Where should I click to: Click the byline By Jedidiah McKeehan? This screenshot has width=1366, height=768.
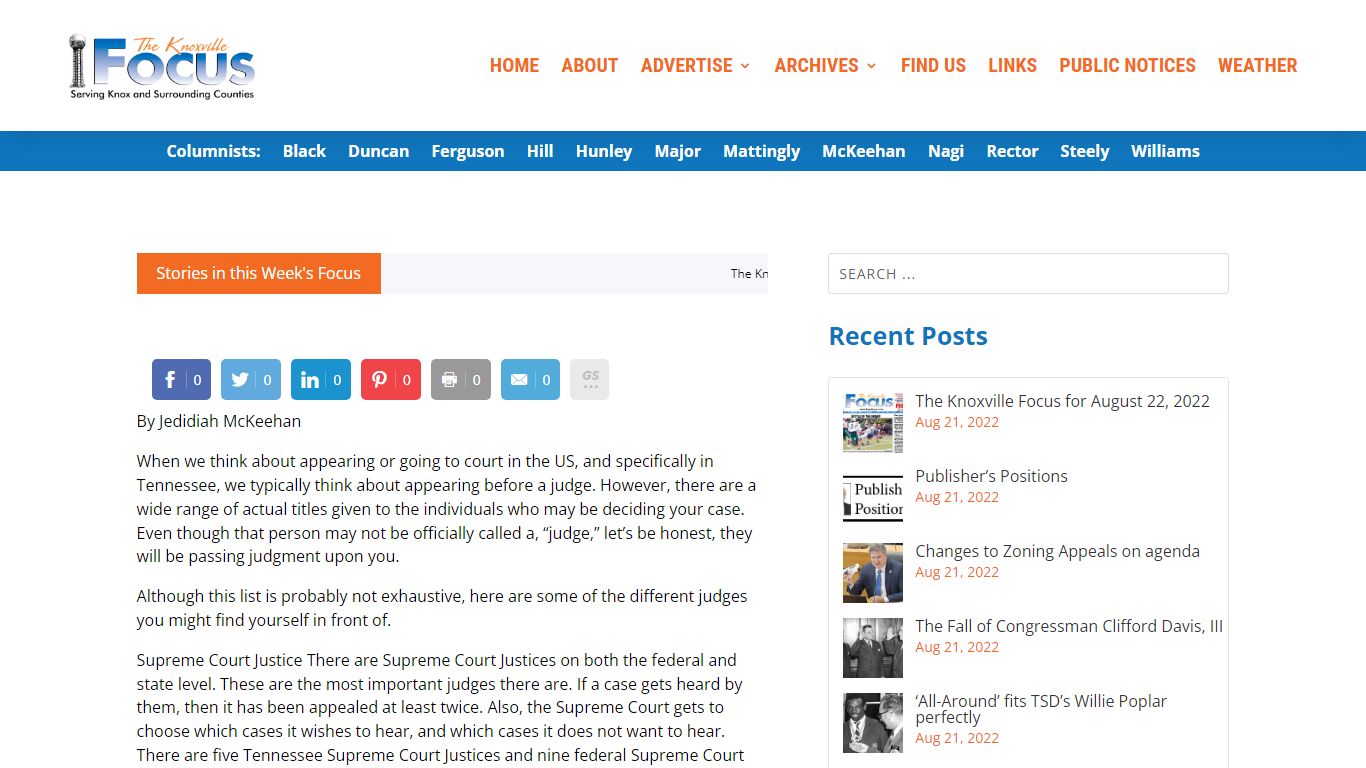point(219,421)
